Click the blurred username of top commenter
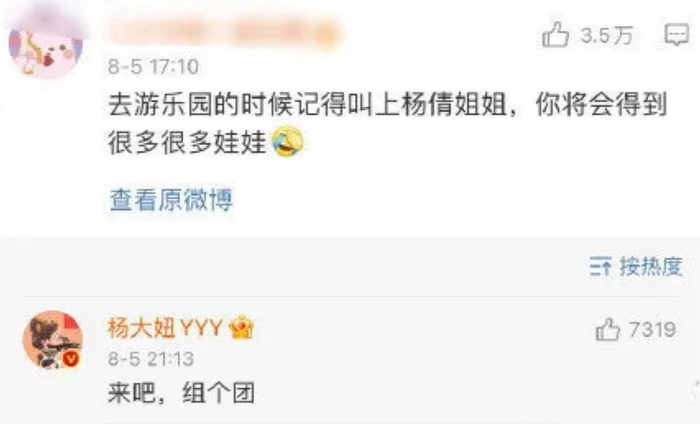 coord(225,32)
